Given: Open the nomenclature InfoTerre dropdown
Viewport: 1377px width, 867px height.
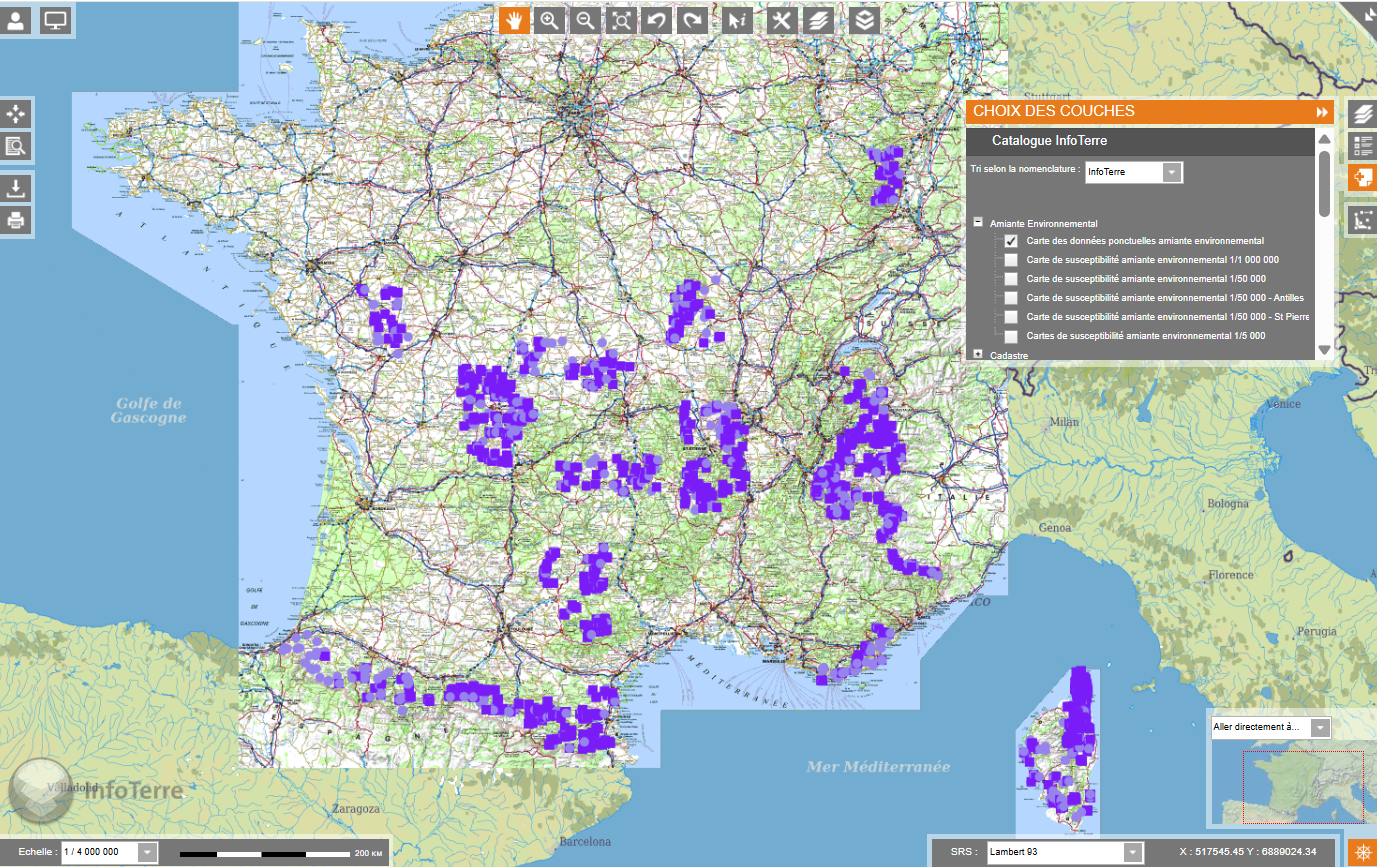Looking at the screenshot, I should pyautogui.click(x=1171, y=172).
